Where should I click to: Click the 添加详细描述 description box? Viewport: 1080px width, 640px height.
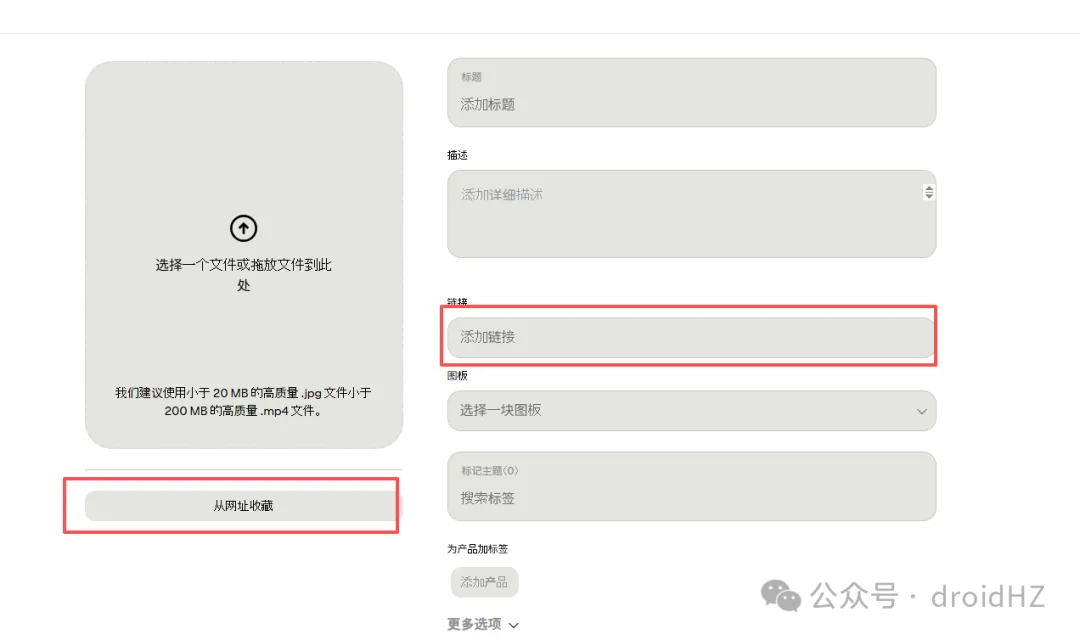pyautogui.click(x=690, y=213)
